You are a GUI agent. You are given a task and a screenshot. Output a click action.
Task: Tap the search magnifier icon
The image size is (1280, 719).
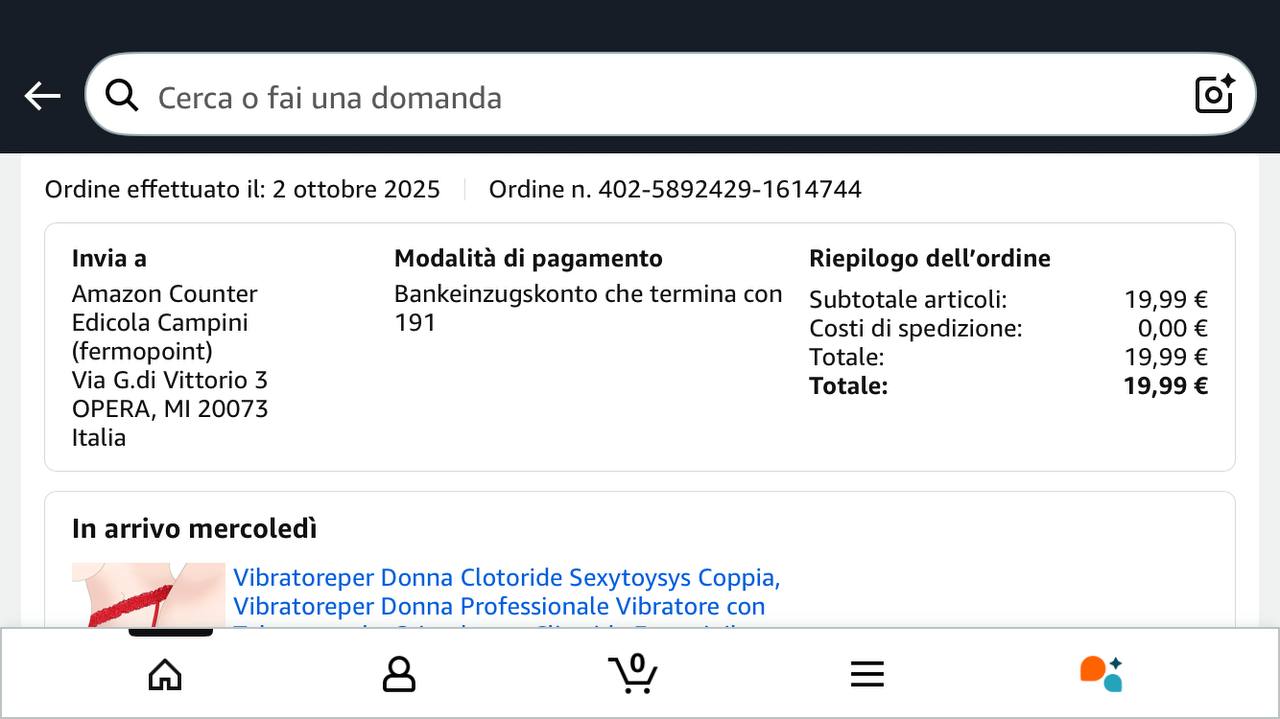point(122,95)
